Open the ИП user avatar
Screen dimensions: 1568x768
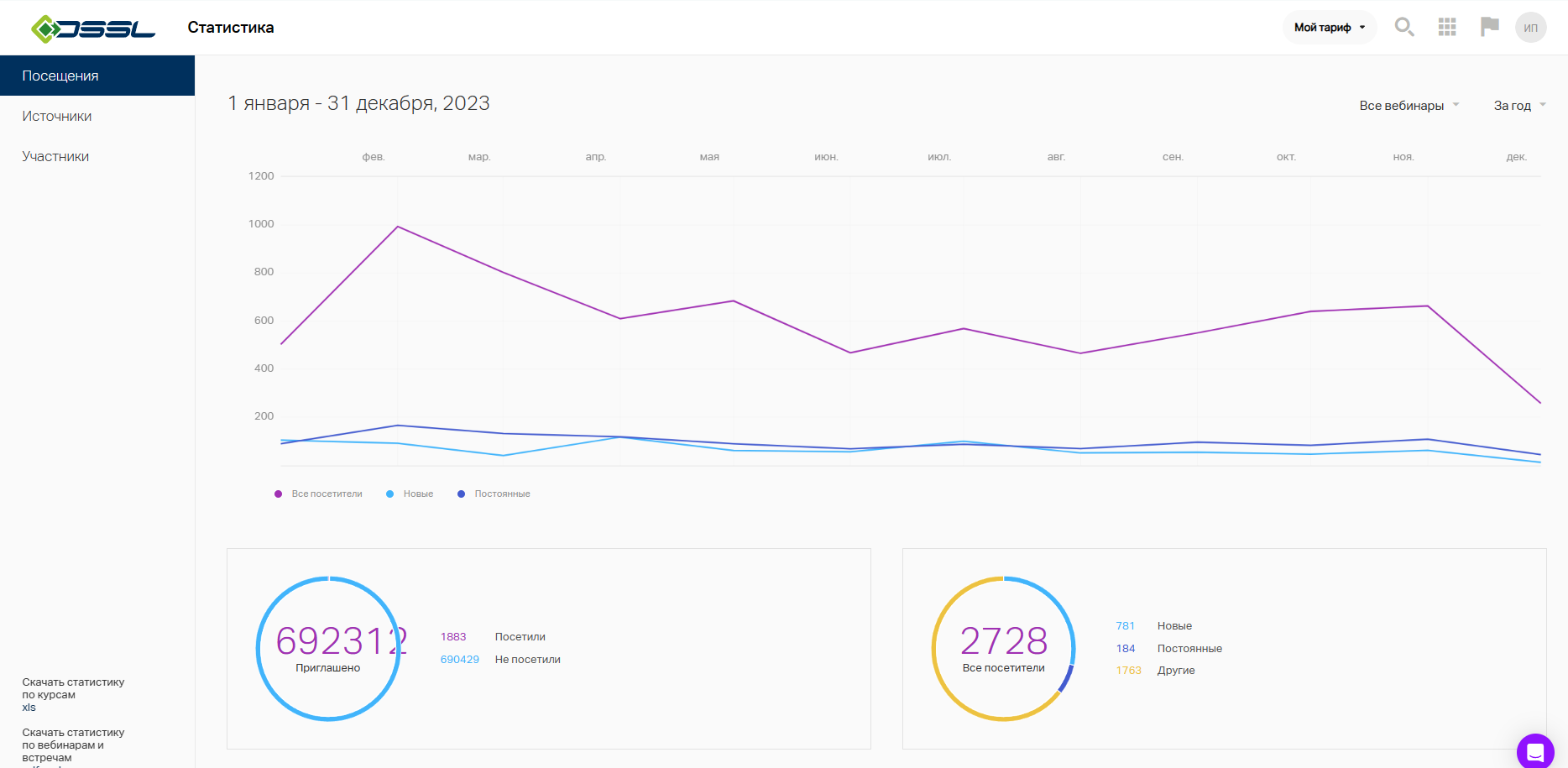(x=1531, y=28)
